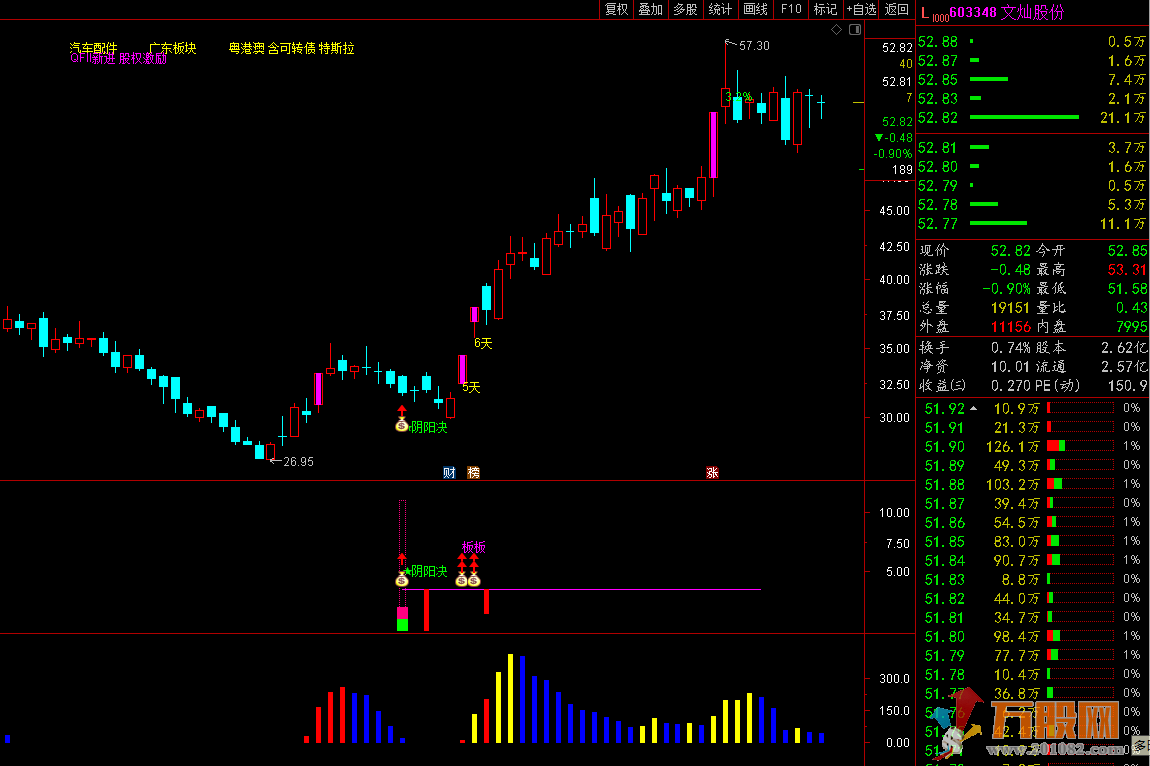Click the 涨 marker under the K-line chart
Image resolution: width=1150 pixels, height=766 pixels.
[x=712, y=473]
